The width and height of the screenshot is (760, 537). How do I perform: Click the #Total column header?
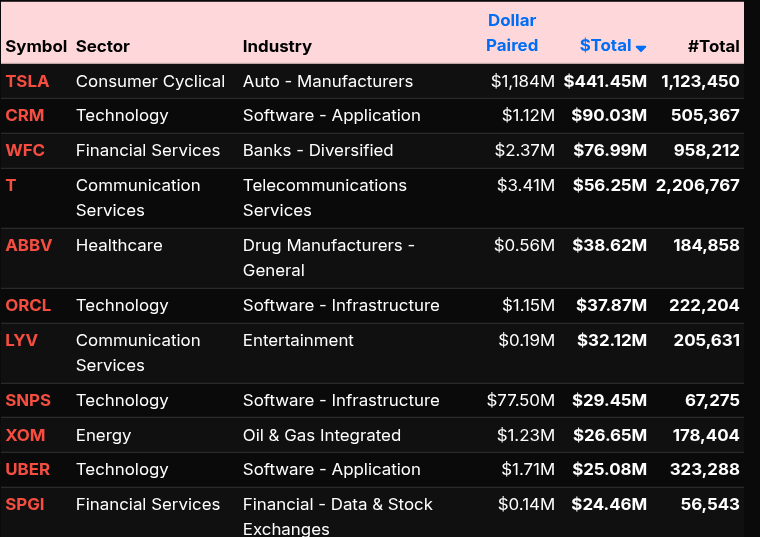point(713,46)
